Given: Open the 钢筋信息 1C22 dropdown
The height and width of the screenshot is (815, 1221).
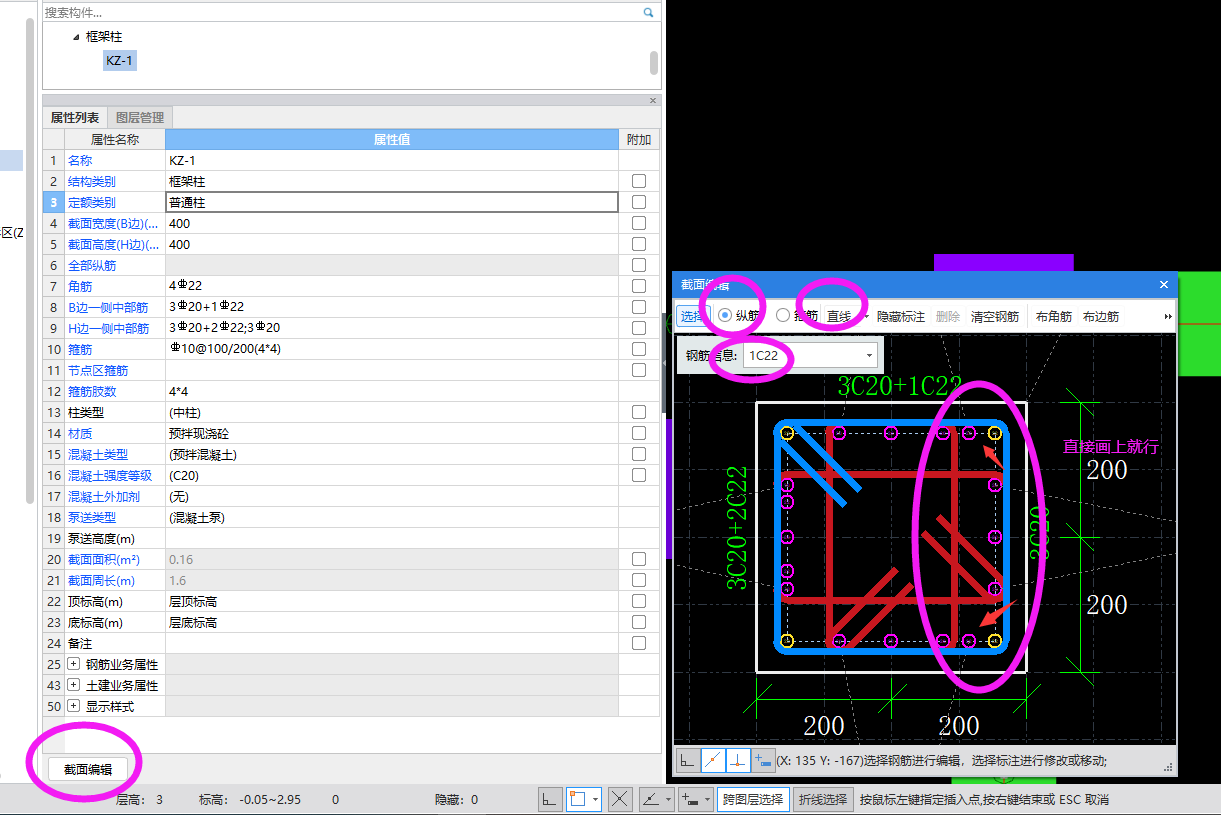Looking at the screenshot, I should [x=869, y=355].
